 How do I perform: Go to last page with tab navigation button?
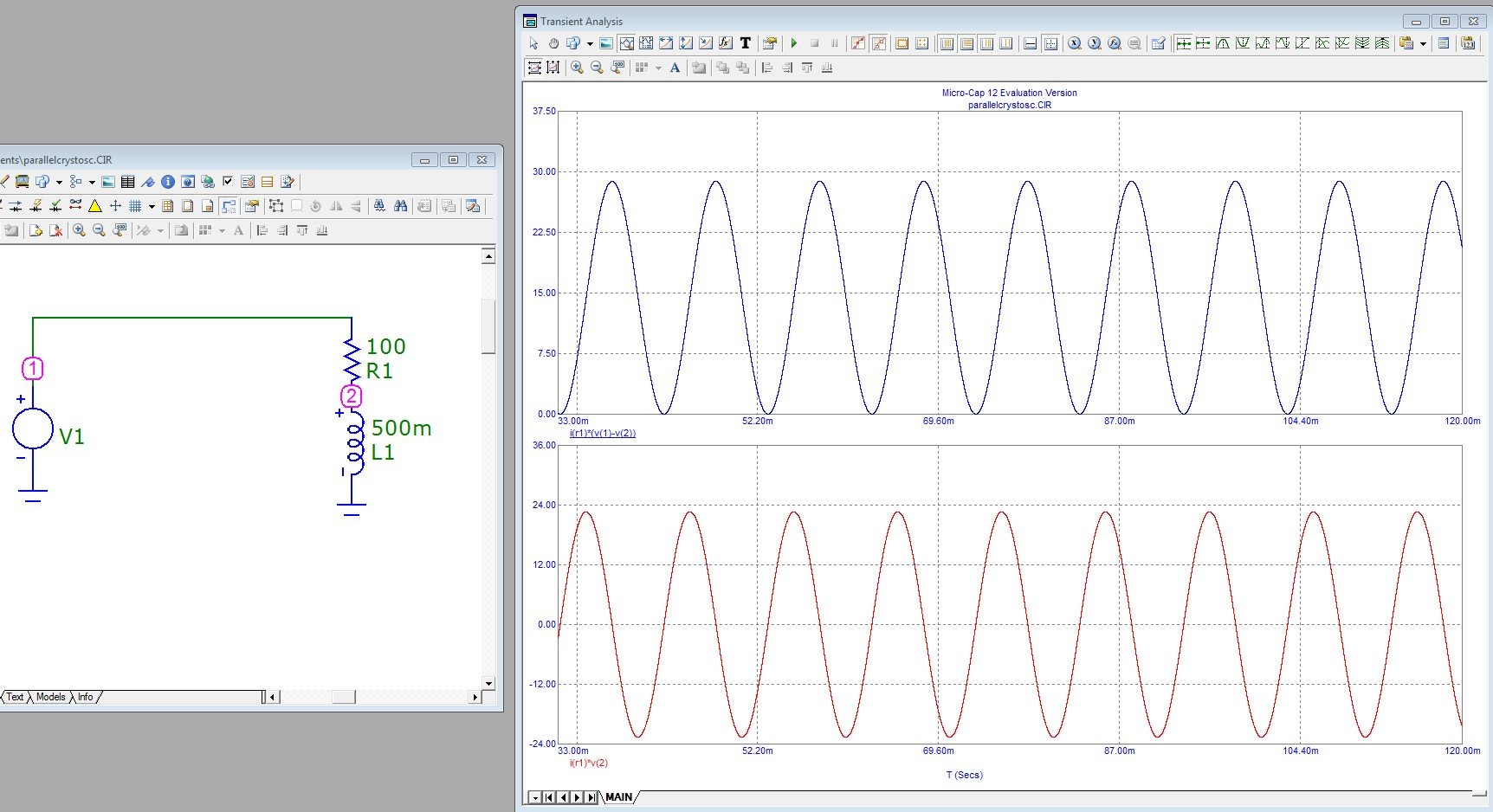(591, 797)
